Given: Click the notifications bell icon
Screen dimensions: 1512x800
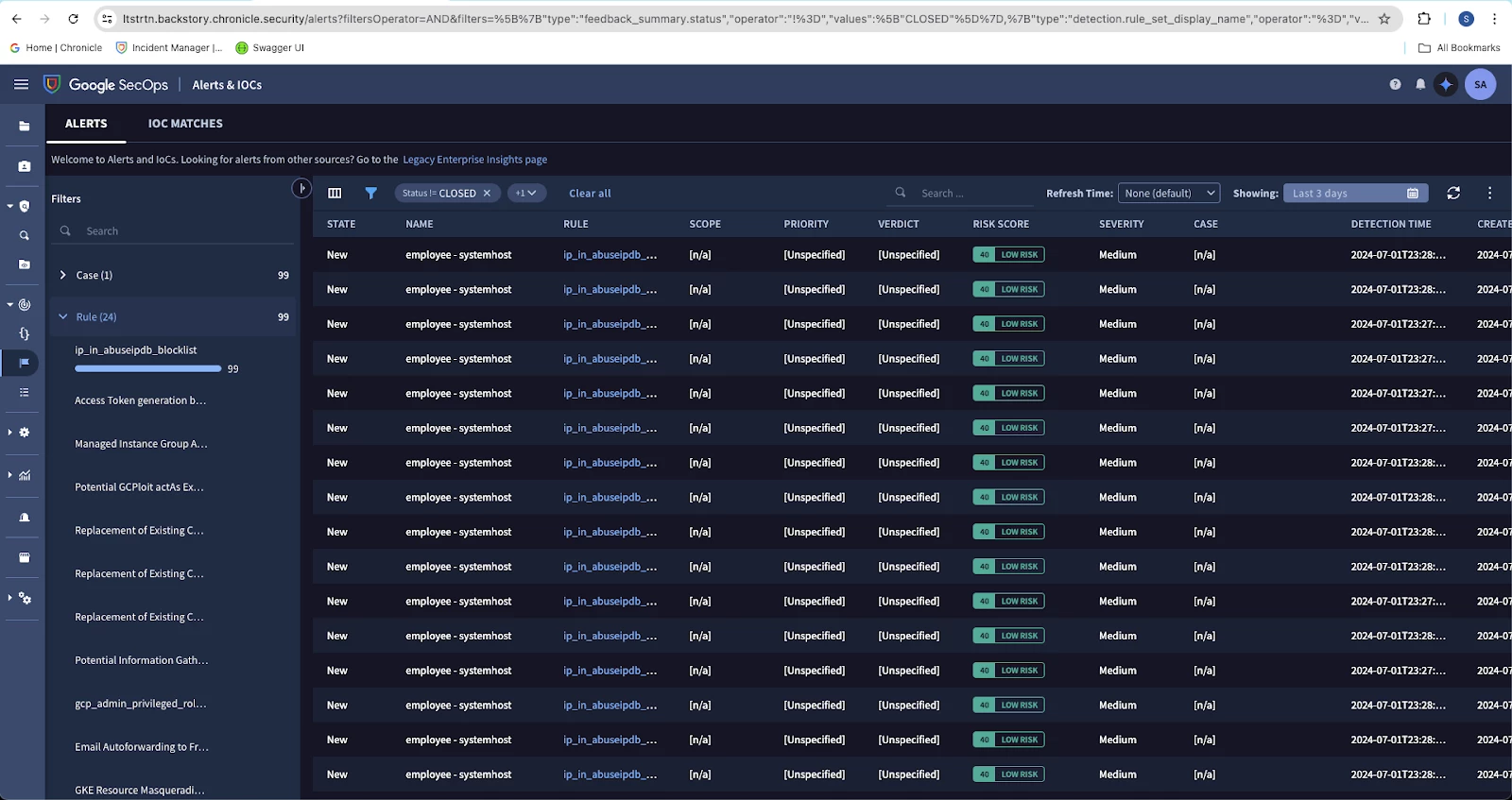Looking at the screenshot, I should tap(1420, 84).
